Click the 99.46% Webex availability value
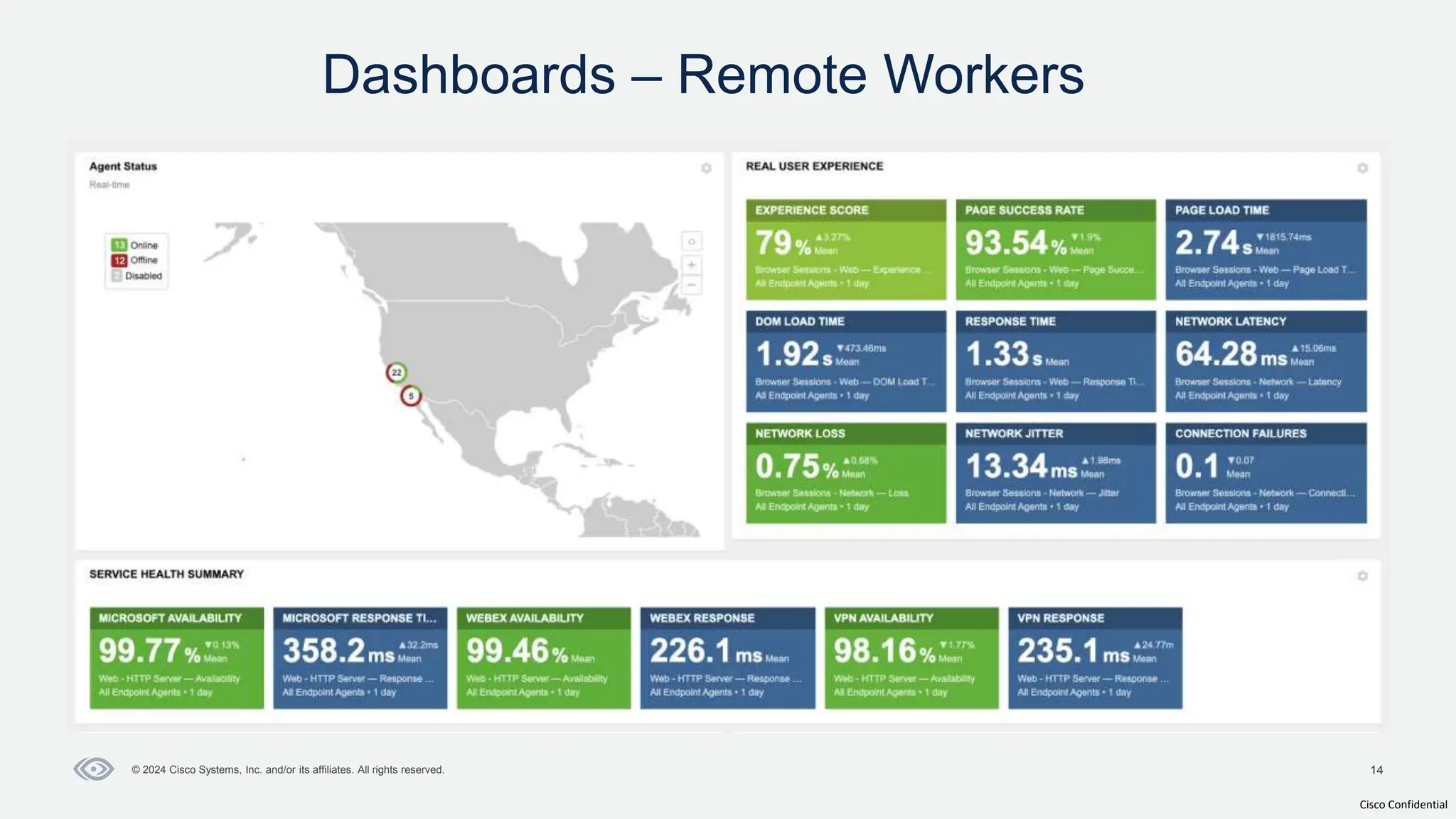 coord(517,651)
